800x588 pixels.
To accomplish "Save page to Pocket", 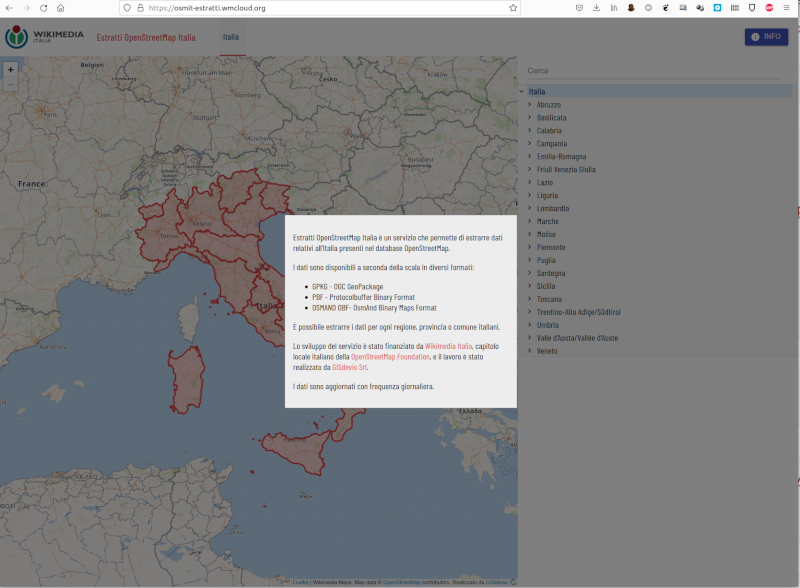I will 579,8.
